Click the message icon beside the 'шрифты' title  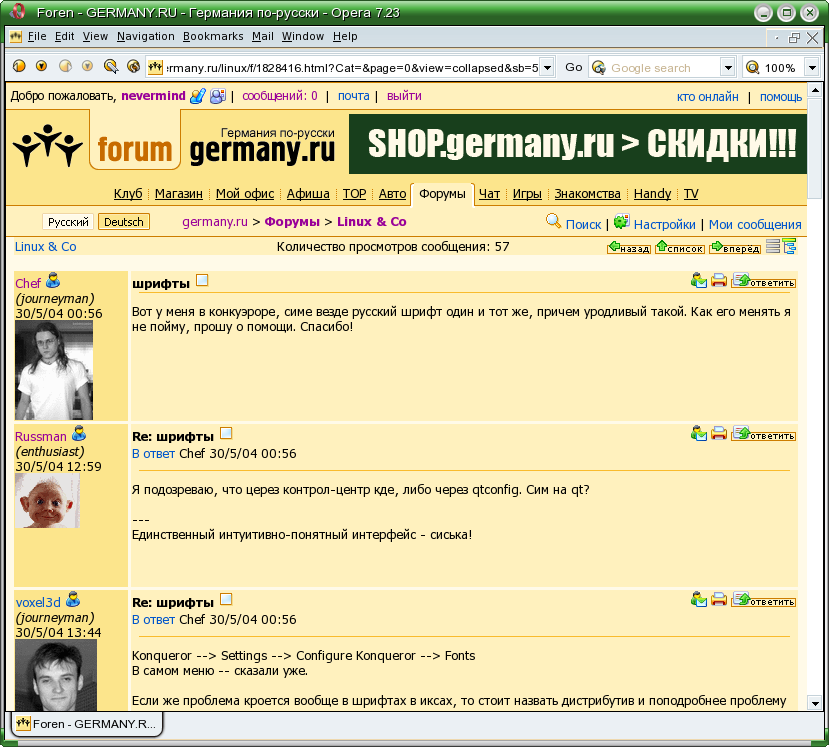point(201,280)
